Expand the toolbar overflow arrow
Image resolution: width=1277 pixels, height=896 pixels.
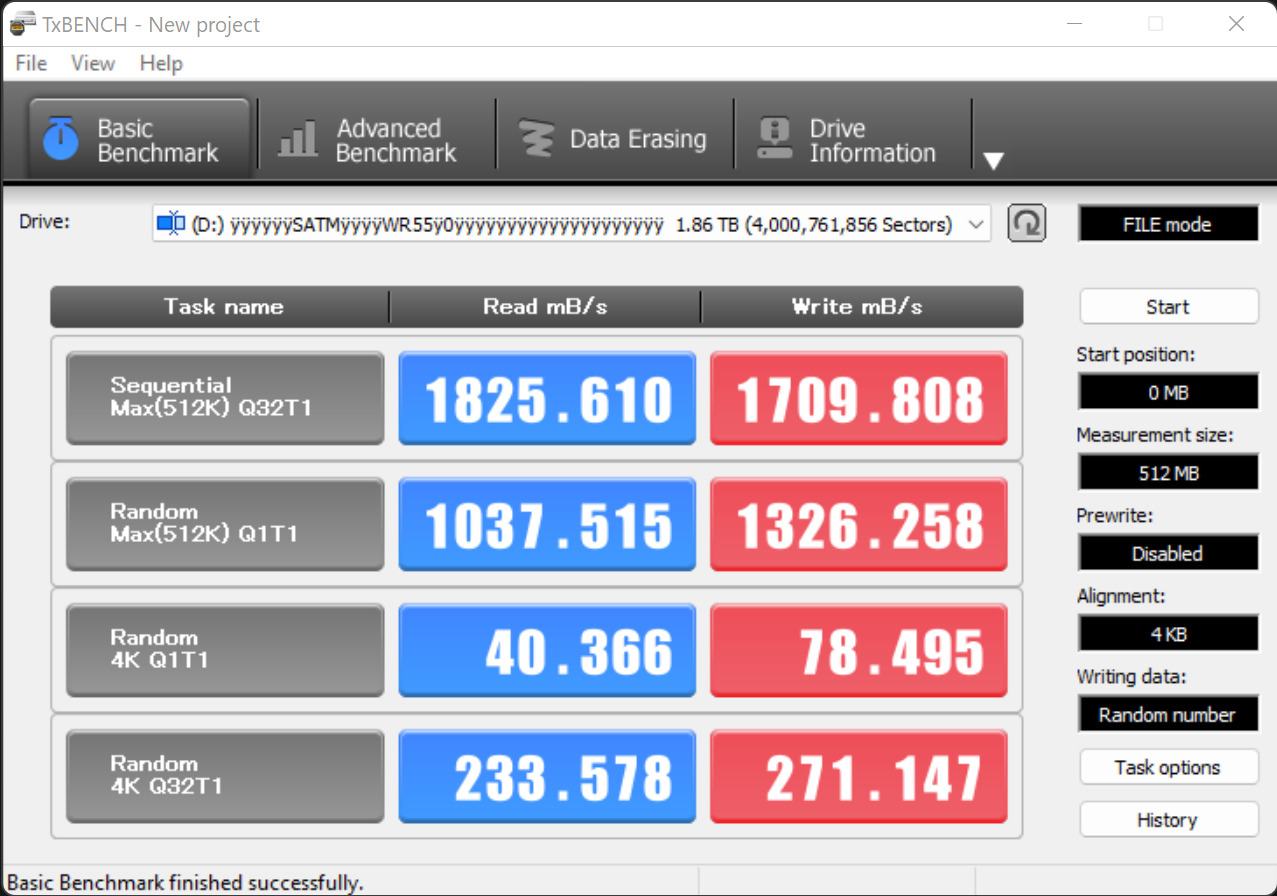pos(993,161)
